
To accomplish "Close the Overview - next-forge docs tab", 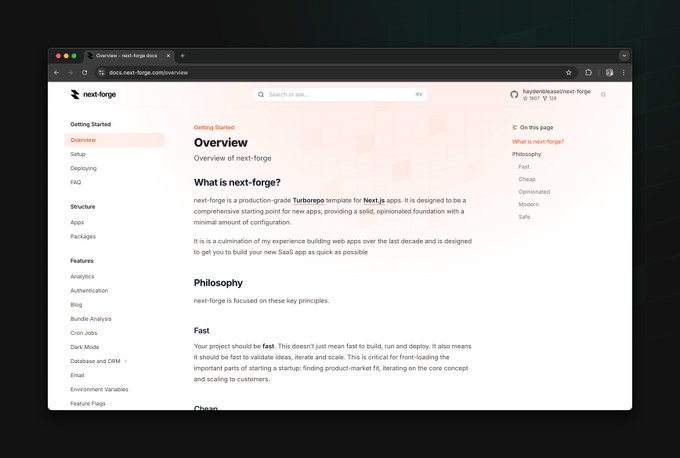I will tap(168, 56).
